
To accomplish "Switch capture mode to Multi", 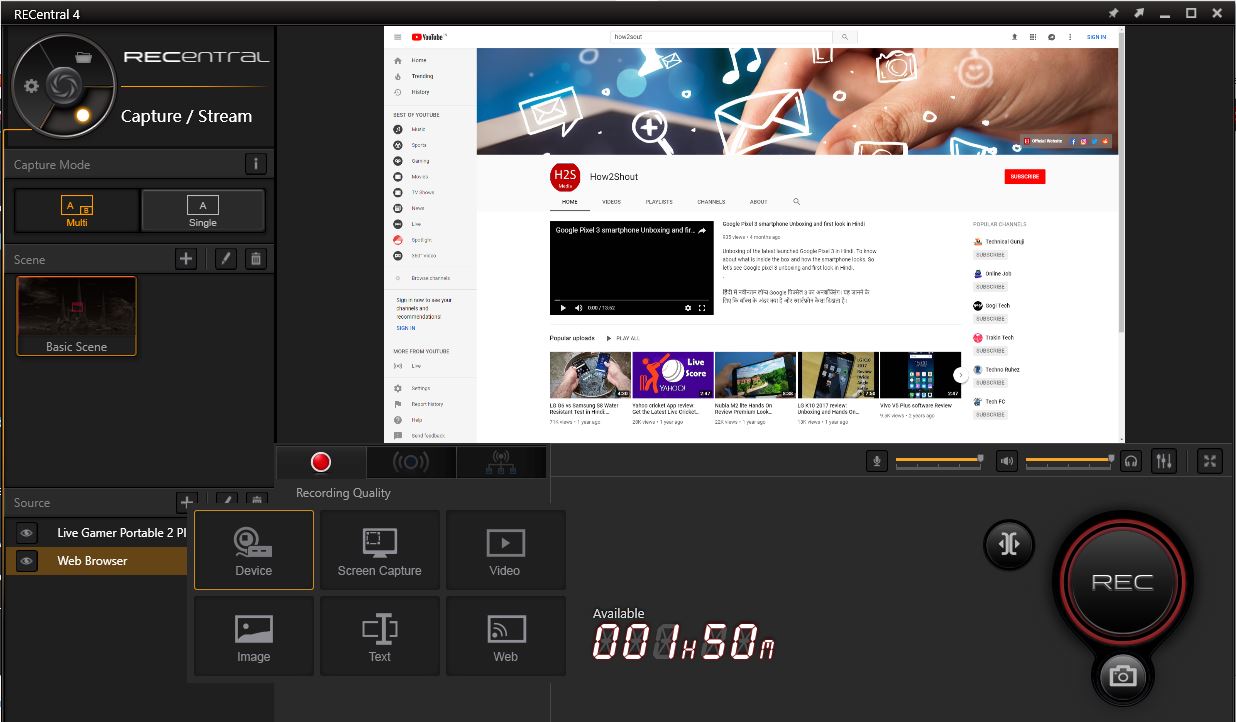I will [x=77, y=211].
